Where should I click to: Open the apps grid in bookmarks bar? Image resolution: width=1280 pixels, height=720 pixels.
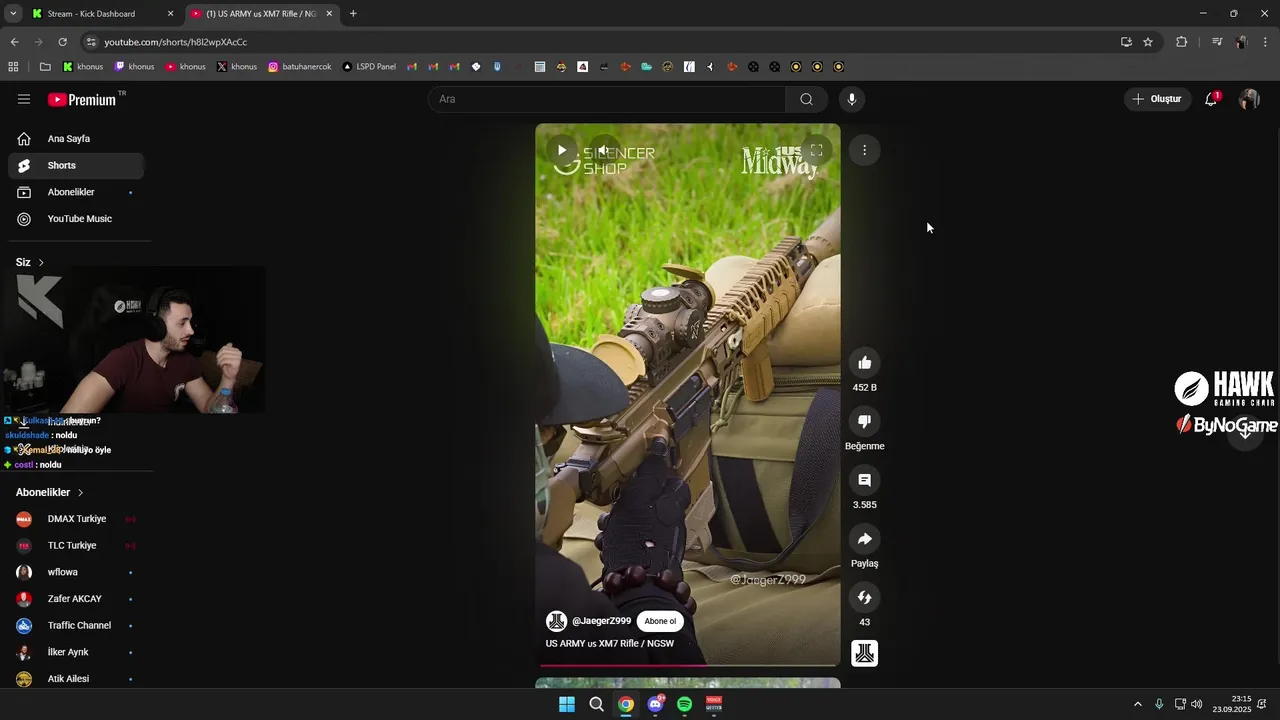13,67
